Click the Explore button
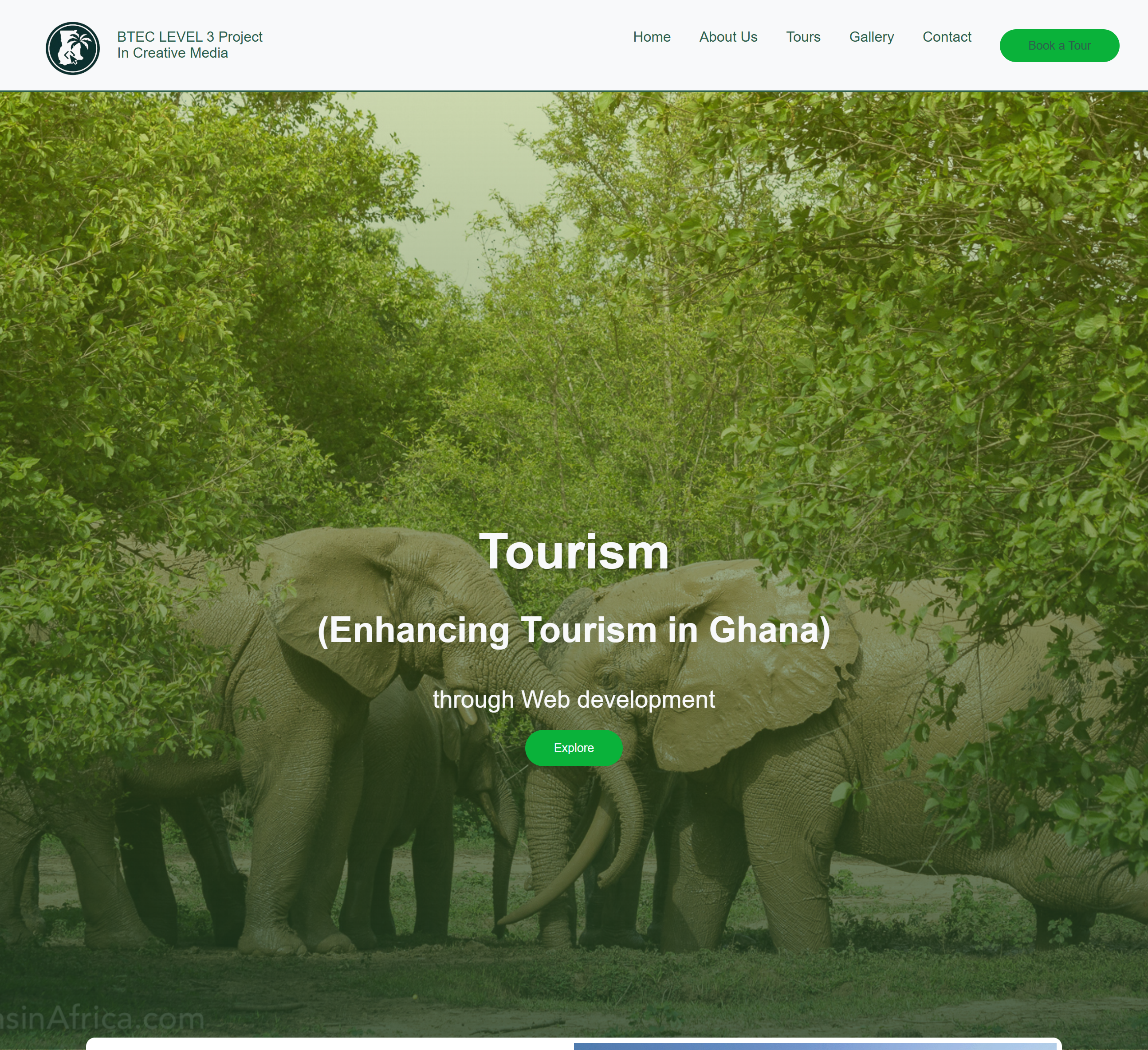 (x=574, y=748)
